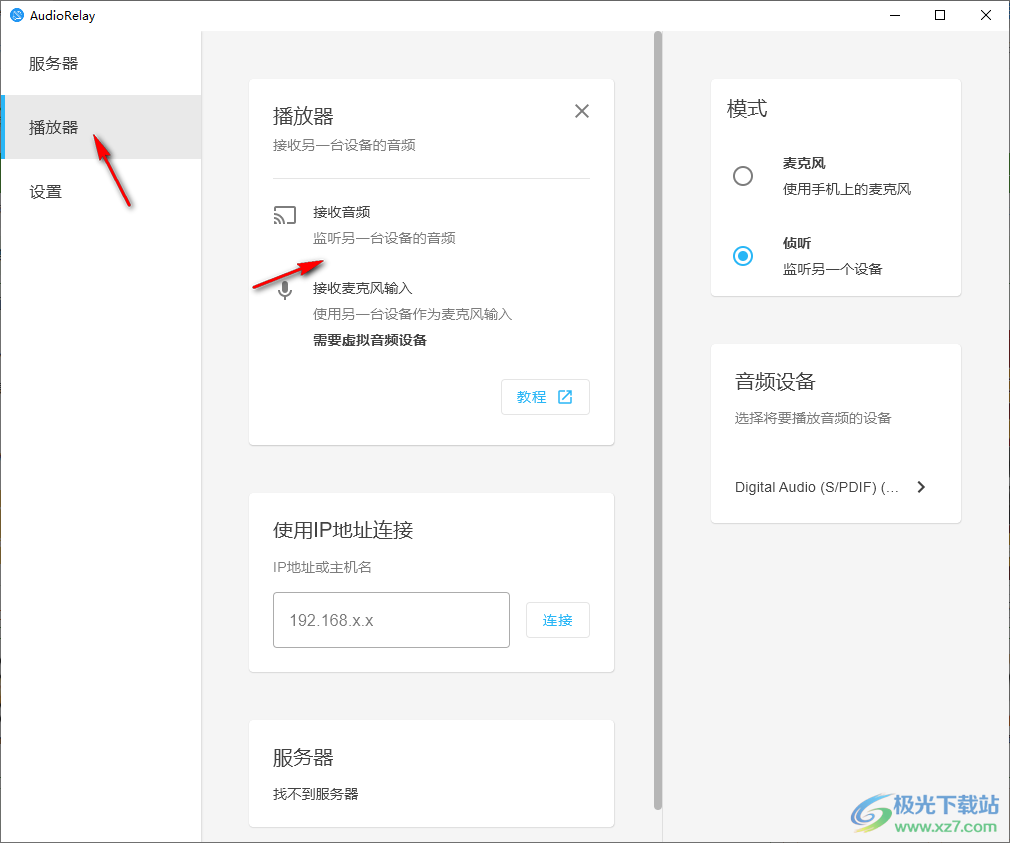Viewport: 1010px width, 843px height.
Task: Go to the 设置 sidebar tab
Action: pyautogui.click(x=46, y=192)
